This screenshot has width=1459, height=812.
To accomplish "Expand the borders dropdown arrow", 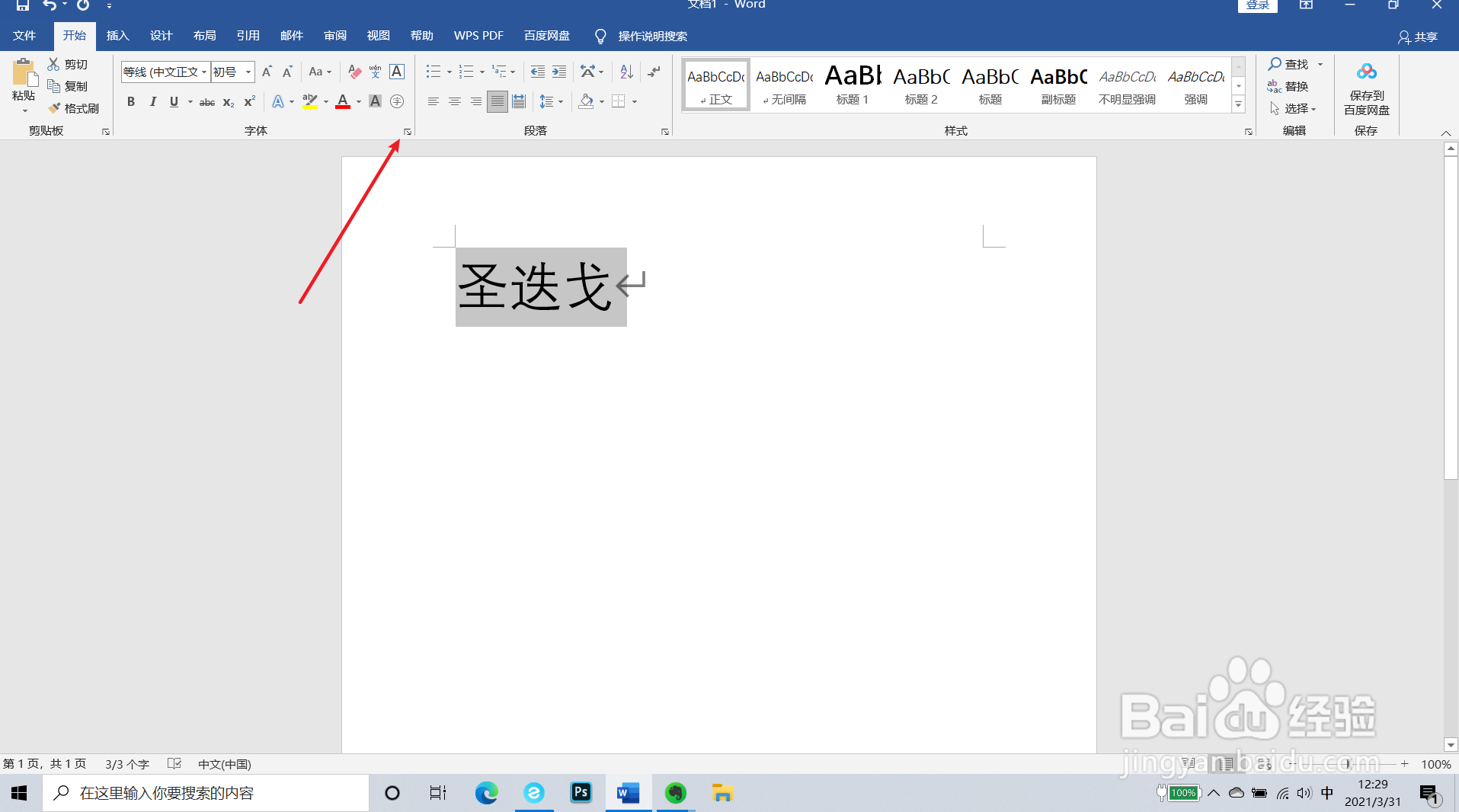I will [x=635, y=102].
